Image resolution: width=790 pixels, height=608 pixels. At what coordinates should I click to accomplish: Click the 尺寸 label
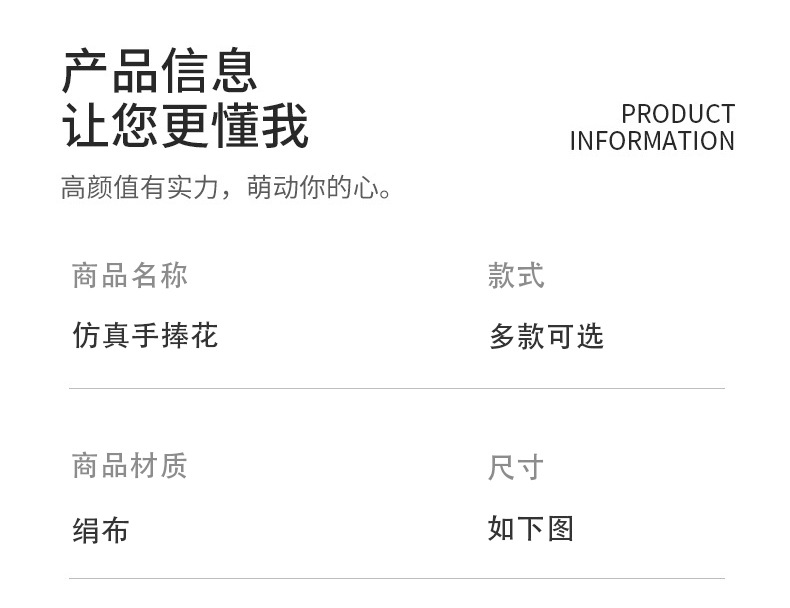(516, 467)
